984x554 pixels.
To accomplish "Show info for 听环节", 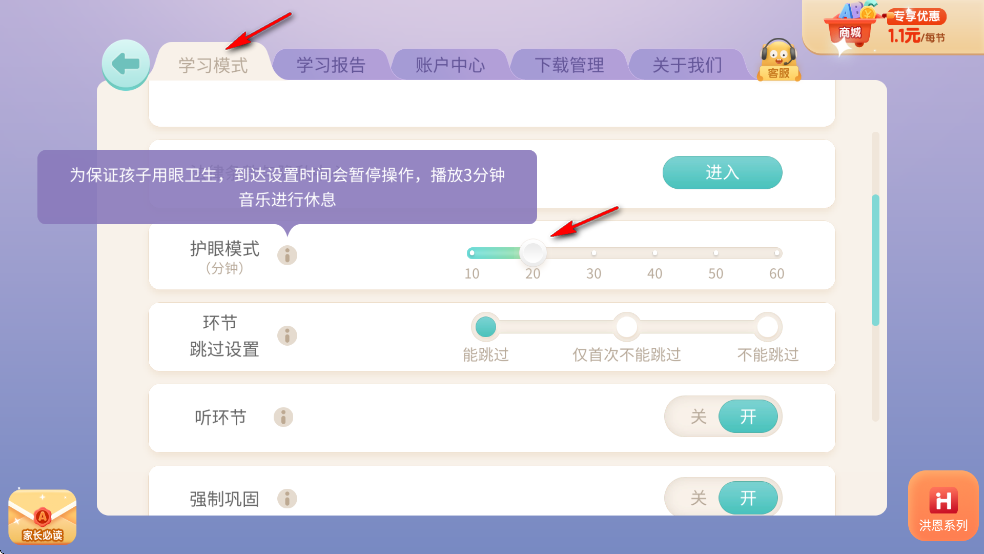I will click(x=284, y=417).
